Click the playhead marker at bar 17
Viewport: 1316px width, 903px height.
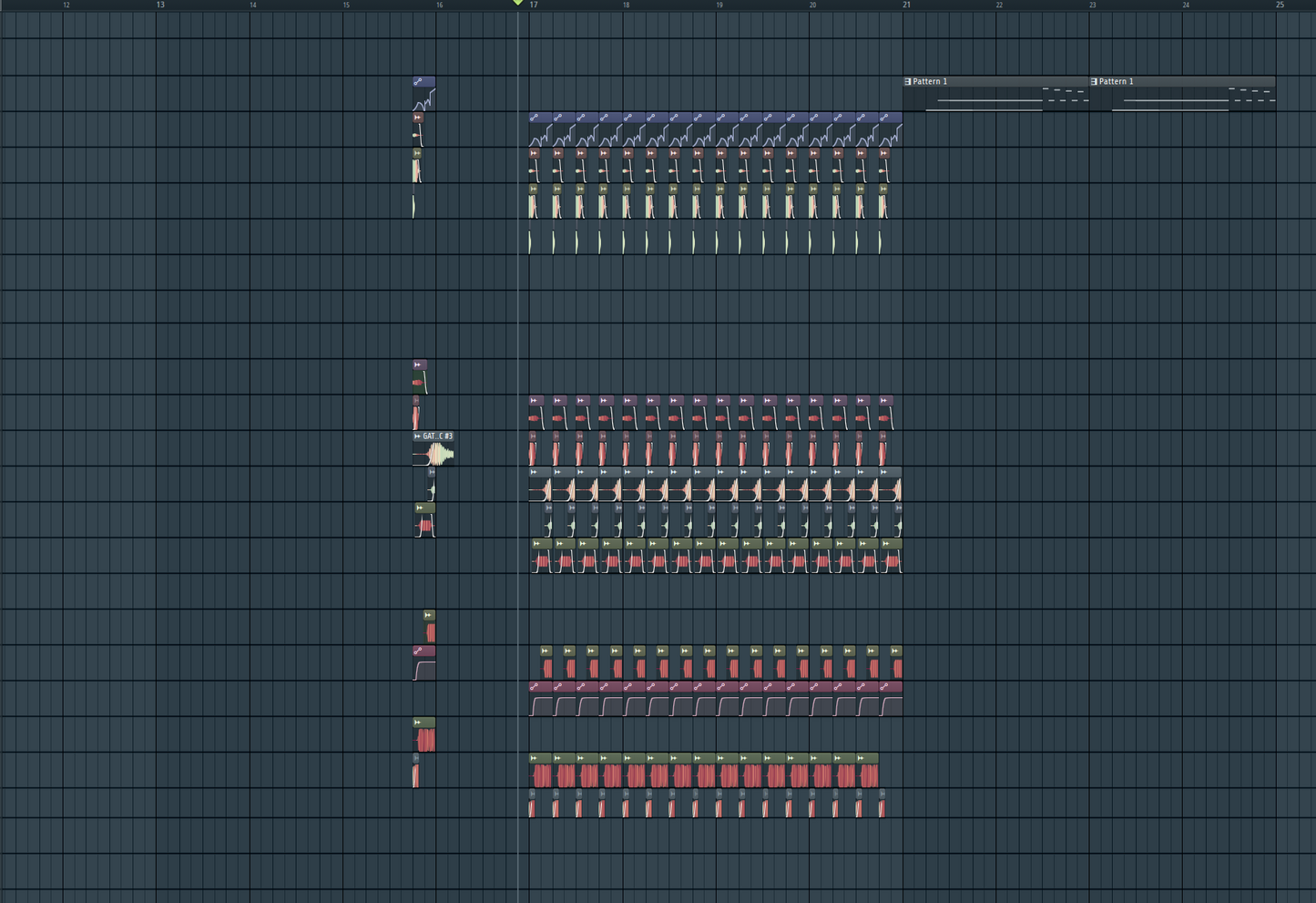(518, 5)
